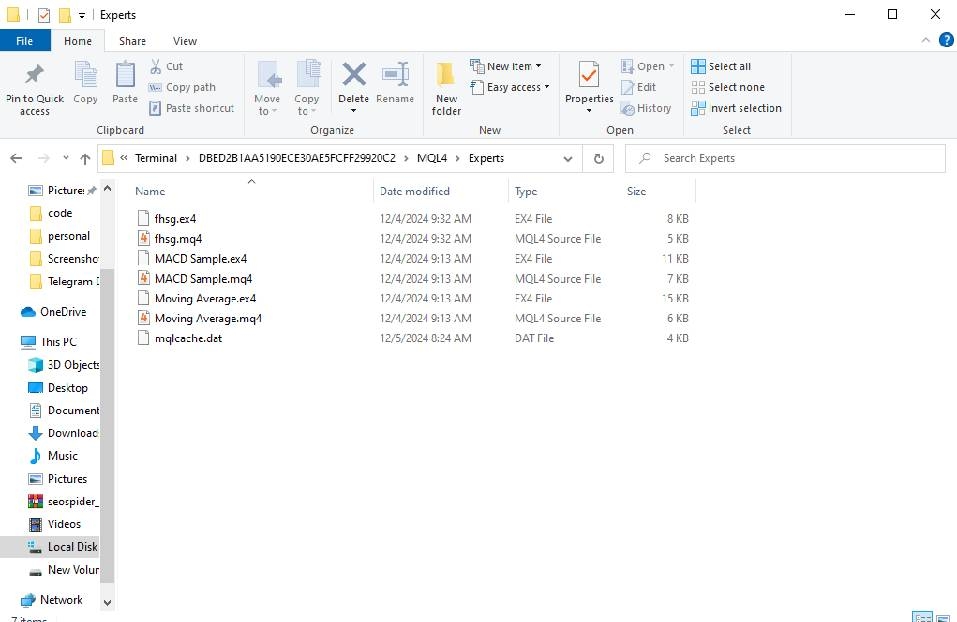
Task: Switch to the View ribbon tab
Action: (184, 41)
